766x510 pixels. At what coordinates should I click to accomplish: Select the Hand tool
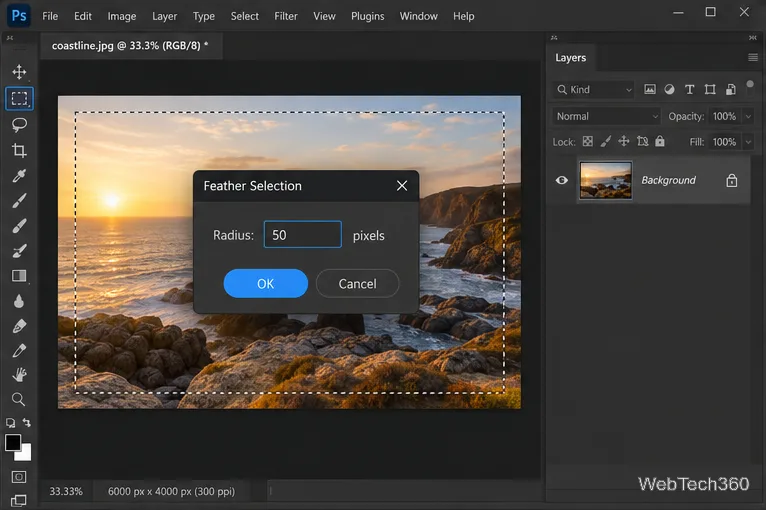19,375
